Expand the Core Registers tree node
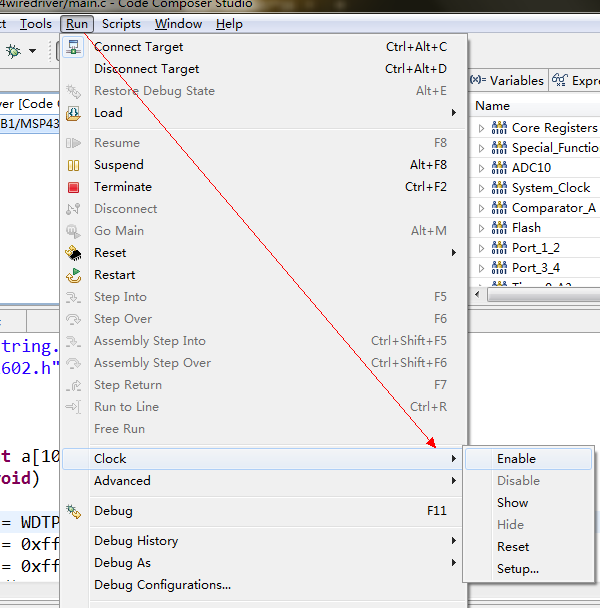Image resolution: width=600 pixels, height=608 pixels. coord(481,128)
